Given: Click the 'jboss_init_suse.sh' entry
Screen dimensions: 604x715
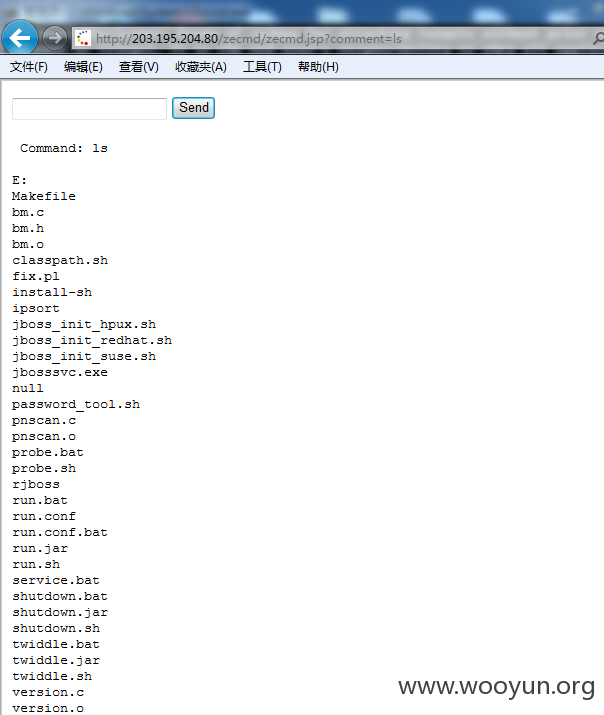Looking at the screenshot, I should pos(84,356).
